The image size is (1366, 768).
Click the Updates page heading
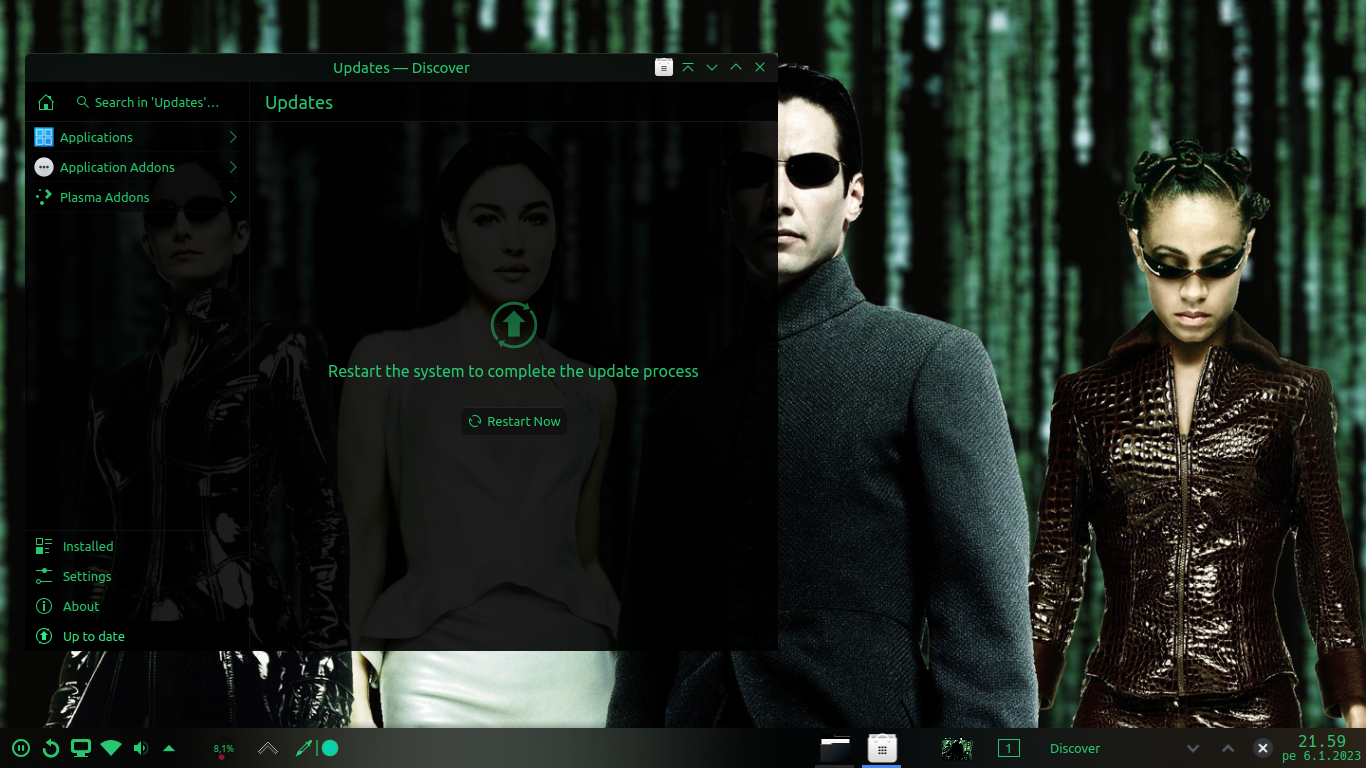(299, 103)
